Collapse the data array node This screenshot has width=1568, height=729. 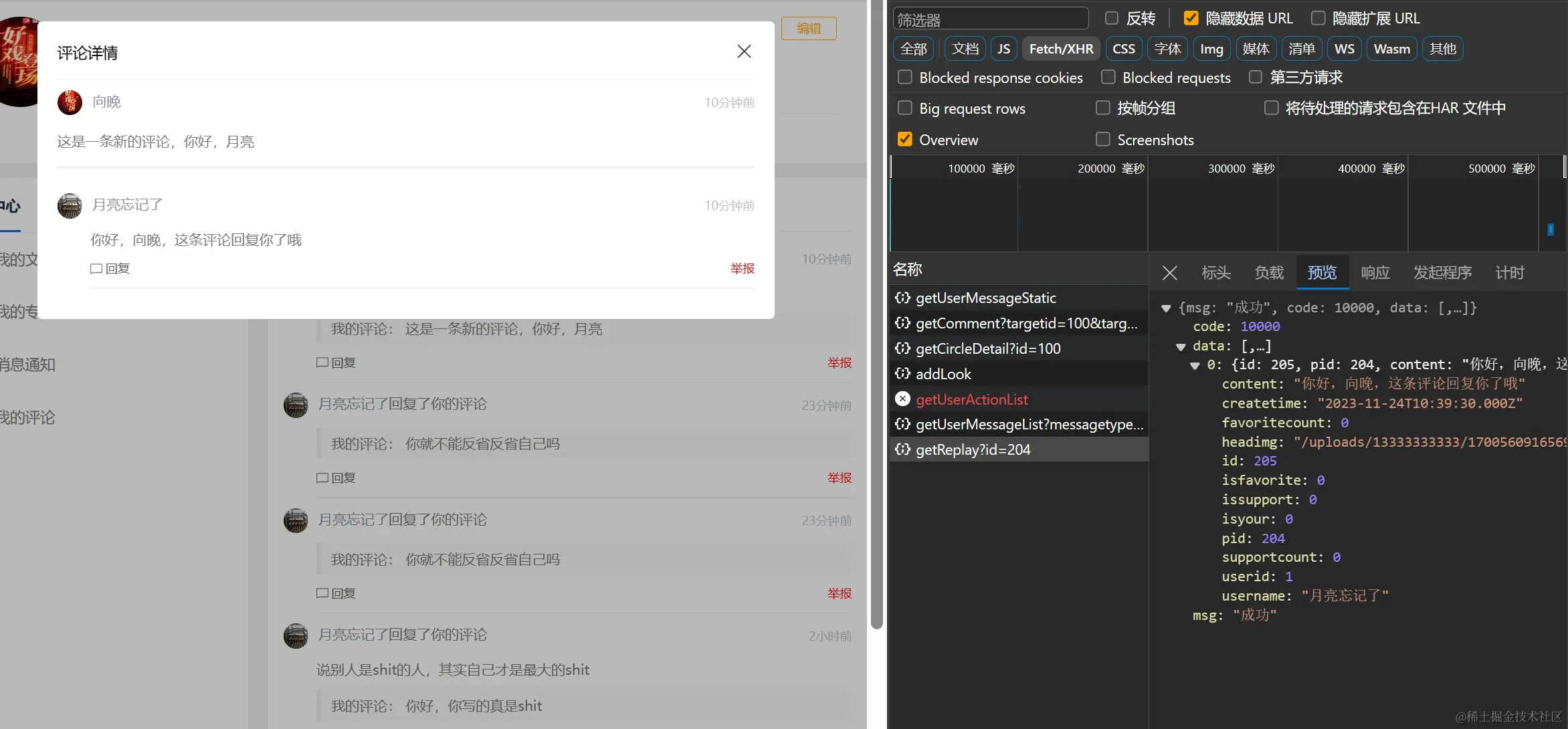(1181, 346)
